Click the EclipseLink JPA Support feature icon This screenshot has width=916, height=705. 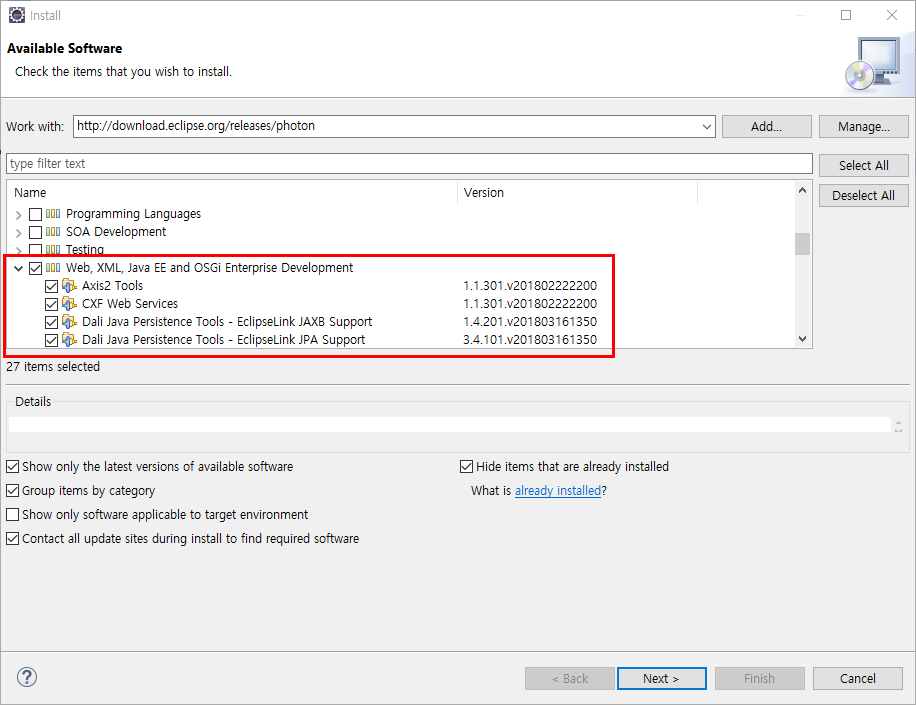coord(70,340)
